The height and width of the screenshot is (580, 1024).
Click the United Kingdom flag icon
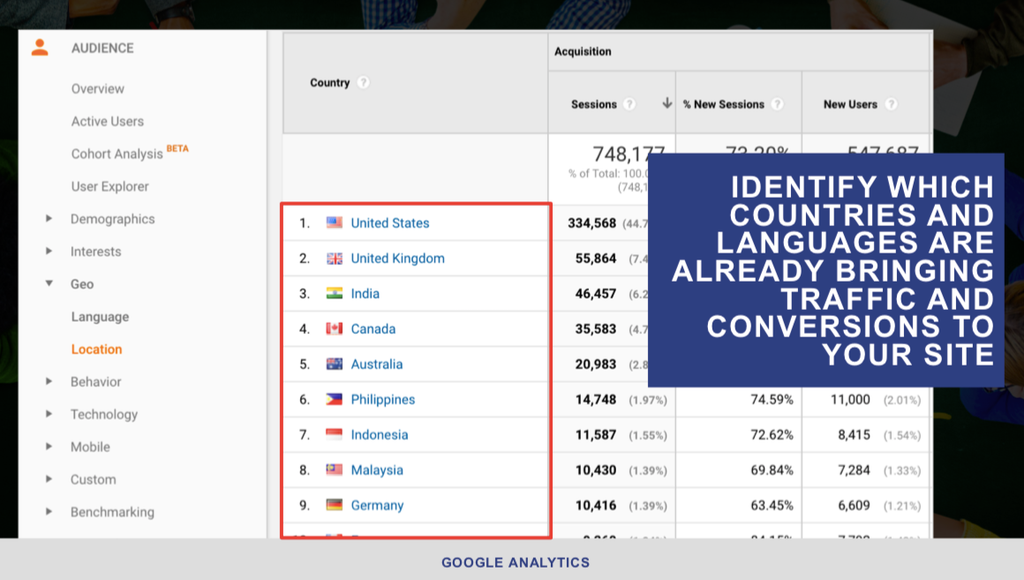pyautogui.click(x=334, y=258)
